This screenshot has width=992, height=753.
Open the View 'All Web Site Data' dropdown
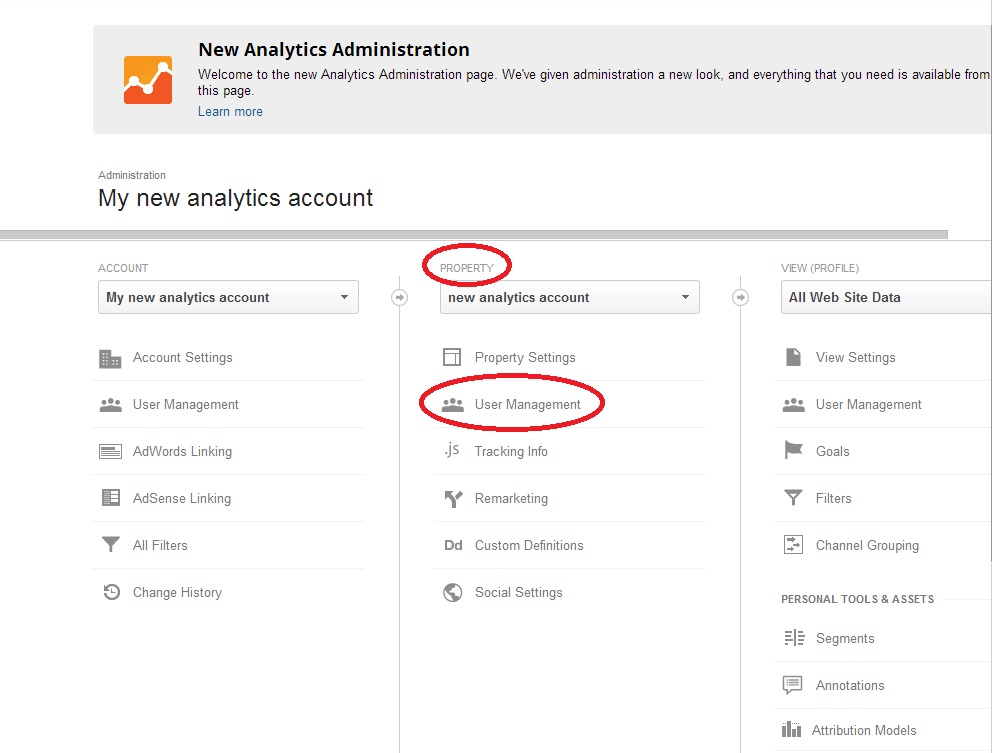tap(885, 297)
